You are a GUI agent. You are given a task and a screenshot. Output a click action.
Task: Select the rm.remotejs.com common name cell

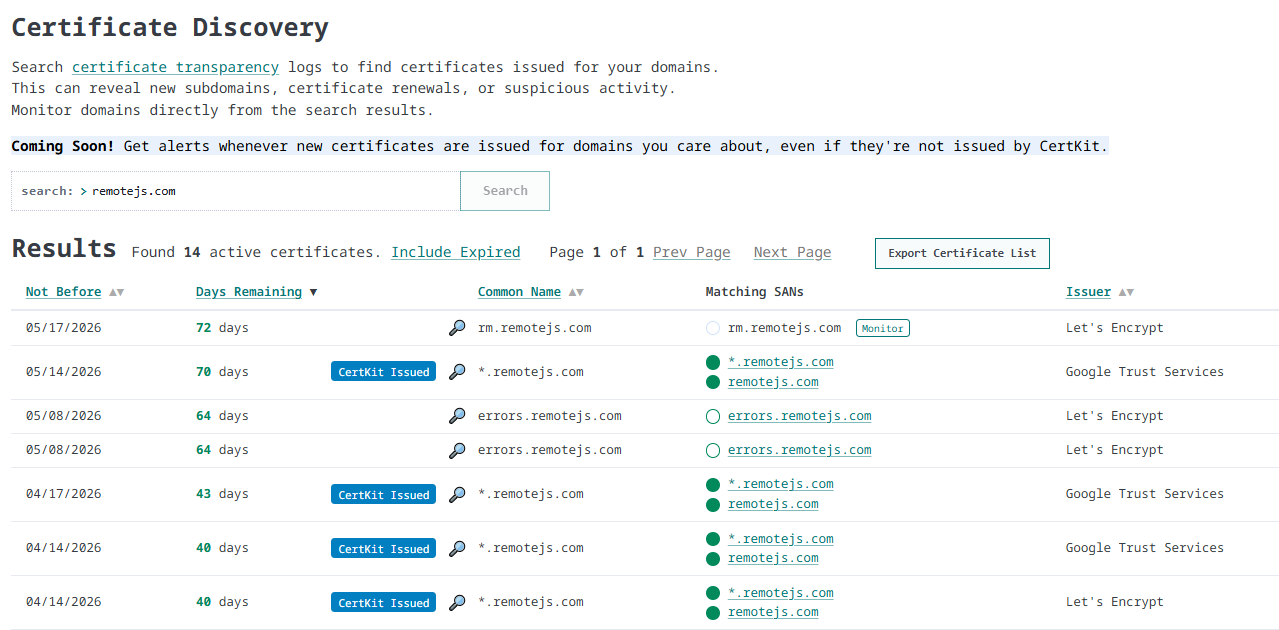pyautogui.click(x=535, y=328)
